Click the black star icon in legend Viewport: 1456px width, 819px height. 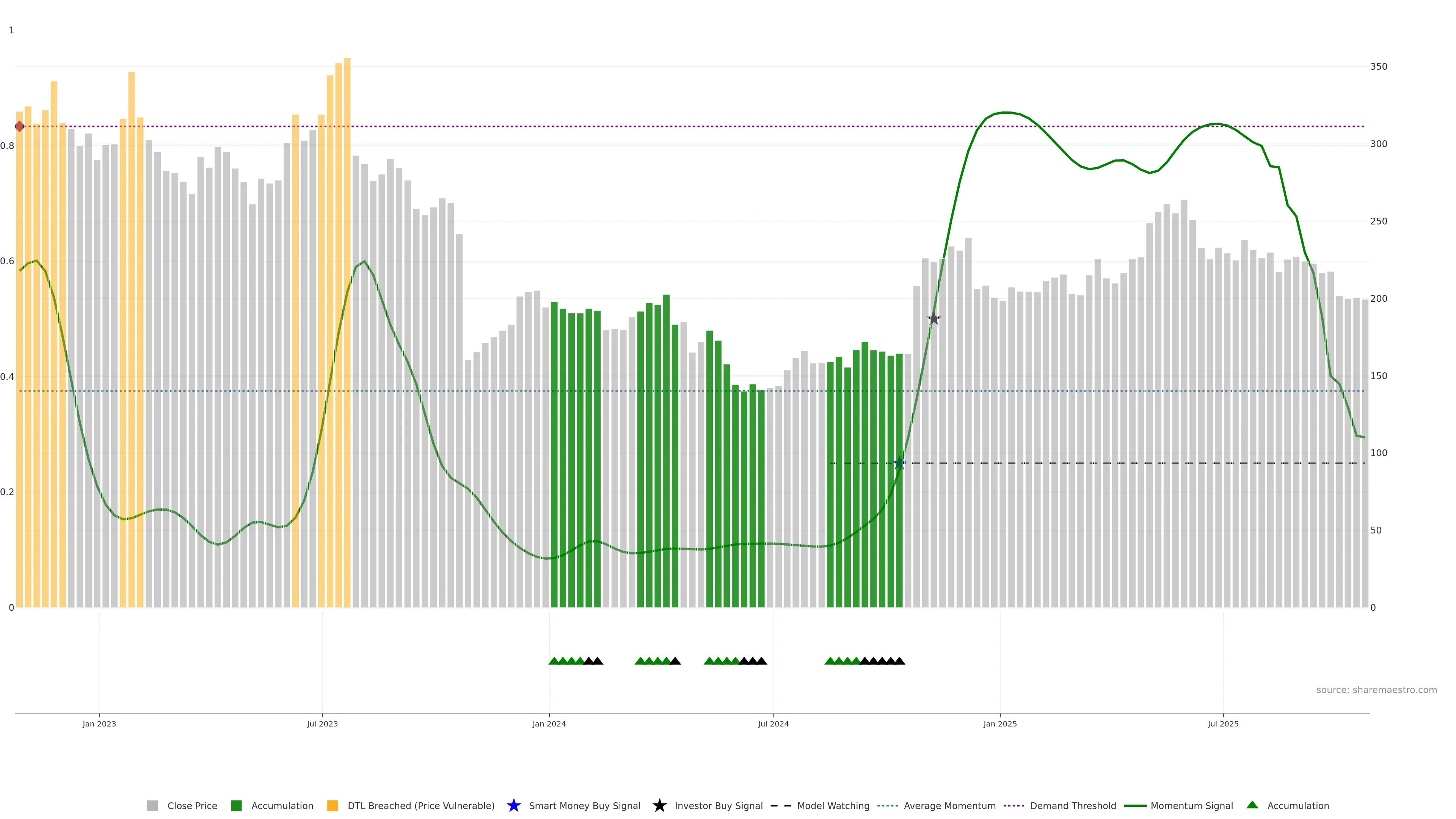click(659, 805)
